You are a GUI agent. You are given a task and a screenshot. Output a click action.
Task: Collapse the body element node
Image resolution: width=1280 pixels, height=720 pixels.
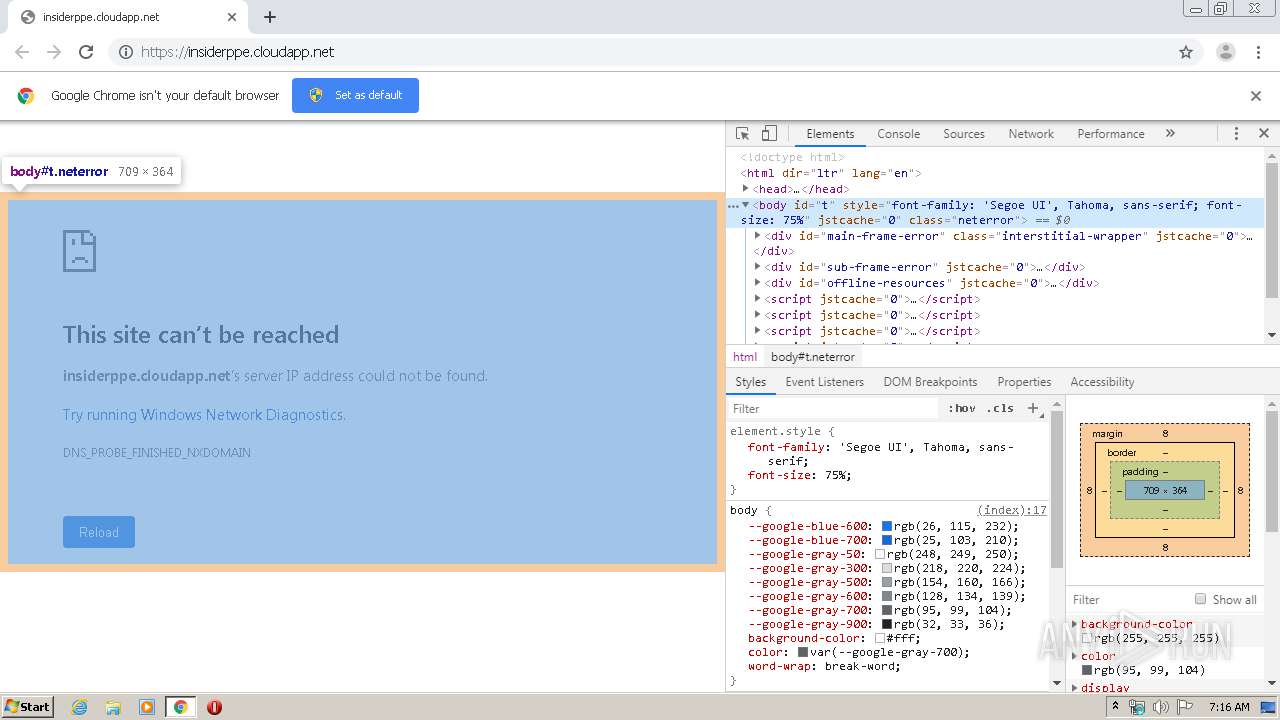(x=746, y=205)
